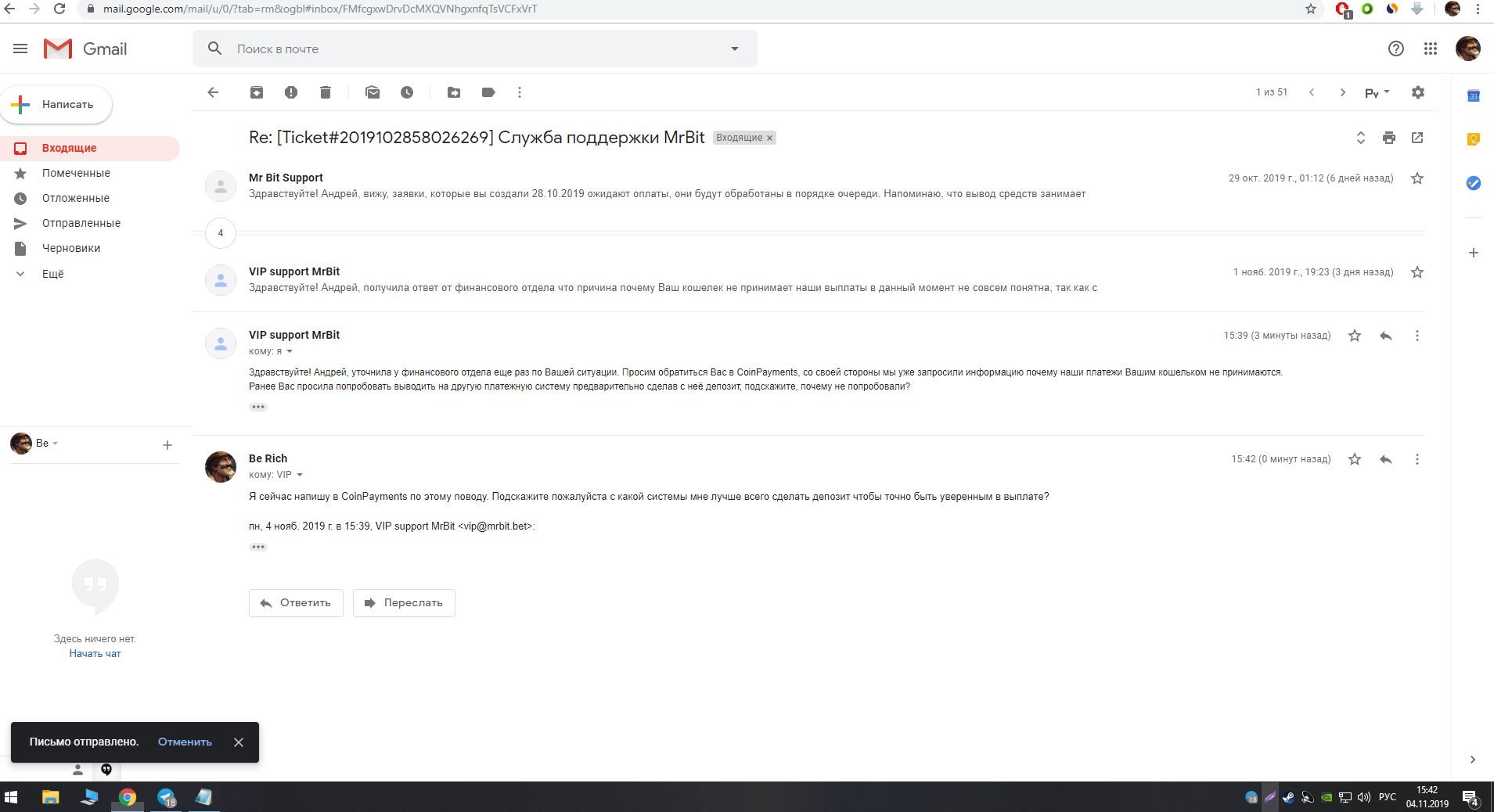Open more actions in conversation toolbar
1494x812 pixels.
click(x=520, y=92)
